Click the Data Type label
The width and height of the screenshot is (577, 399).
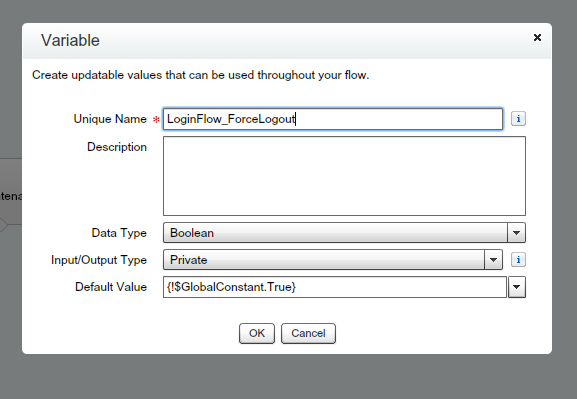pyautogui.click(x=119, y=233)
